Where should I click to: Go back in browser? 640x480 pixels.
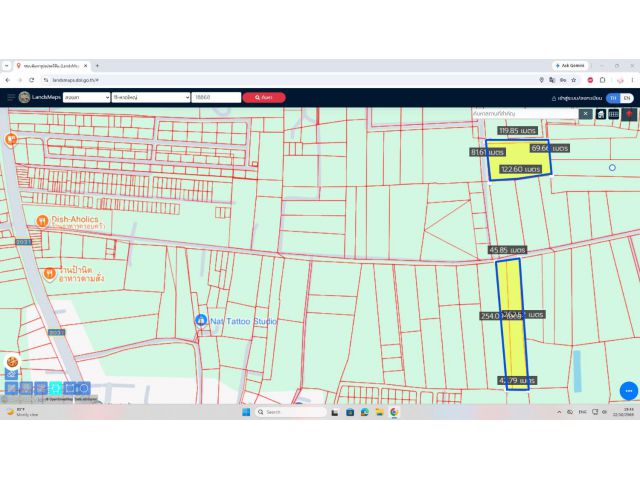coord(8,80)
